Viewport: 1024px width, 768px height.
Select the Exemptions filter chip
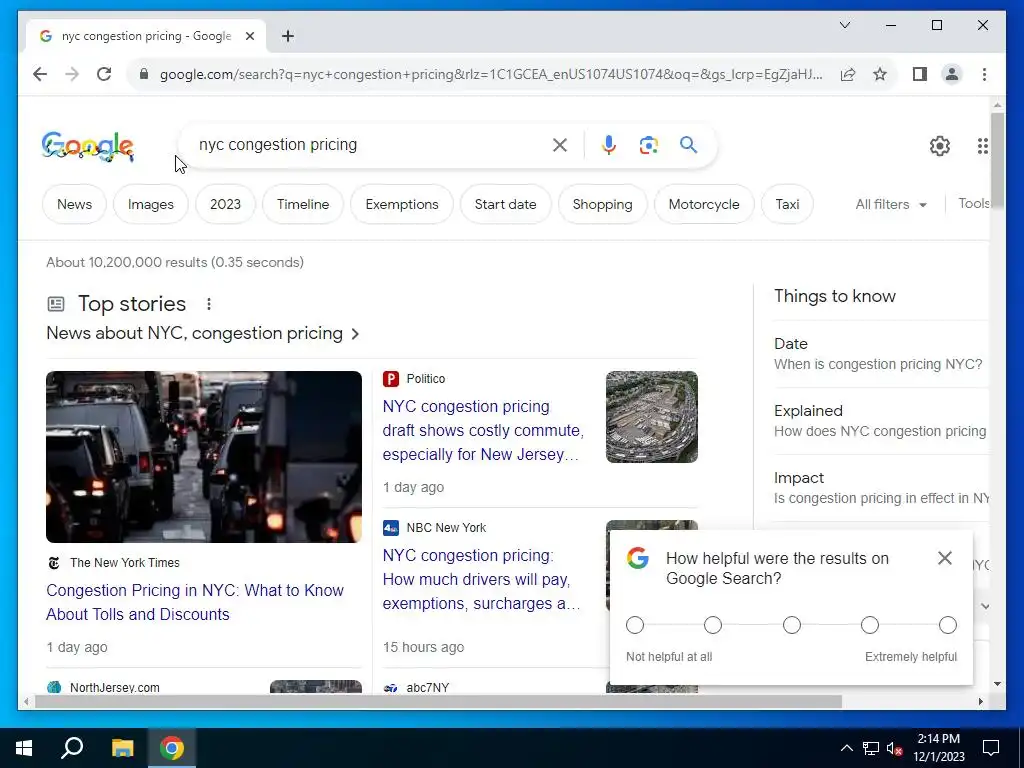click(402, 204)
